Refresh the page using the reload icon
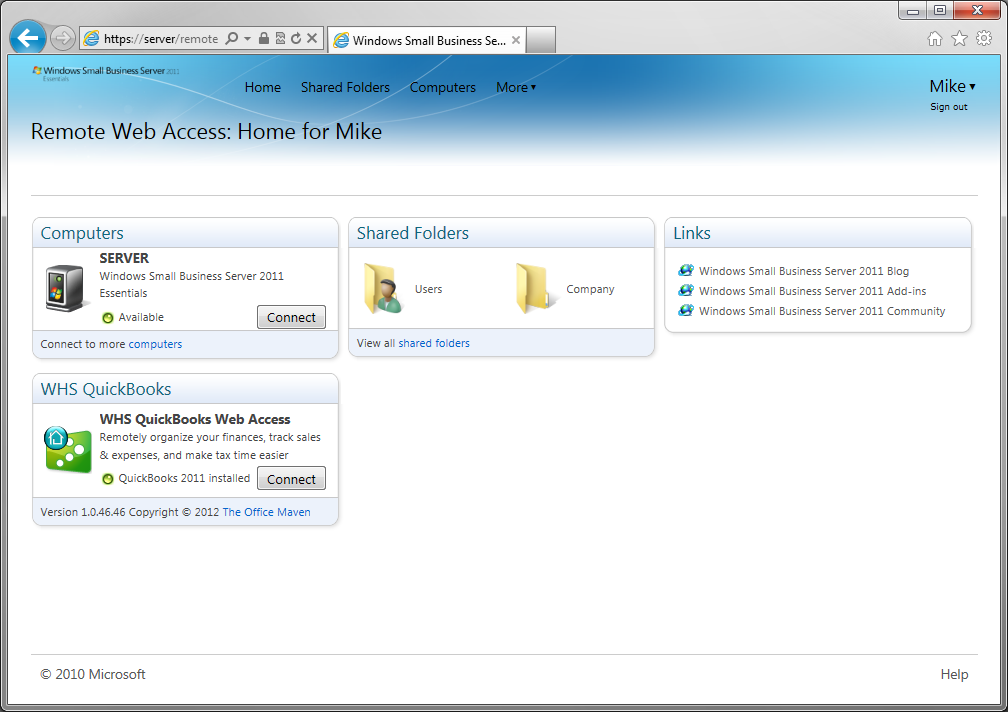This screenshot has height=712, width=1008. [296, 39]
